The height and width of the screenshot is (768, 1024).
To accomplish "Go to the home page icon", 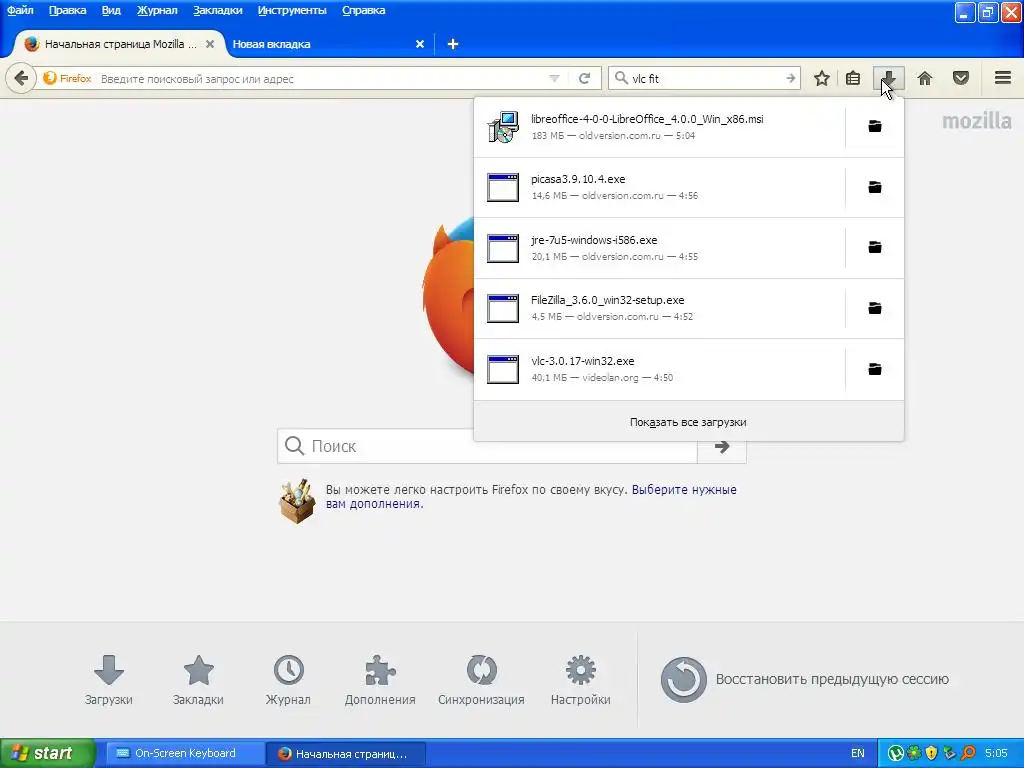I will (925, 78).
